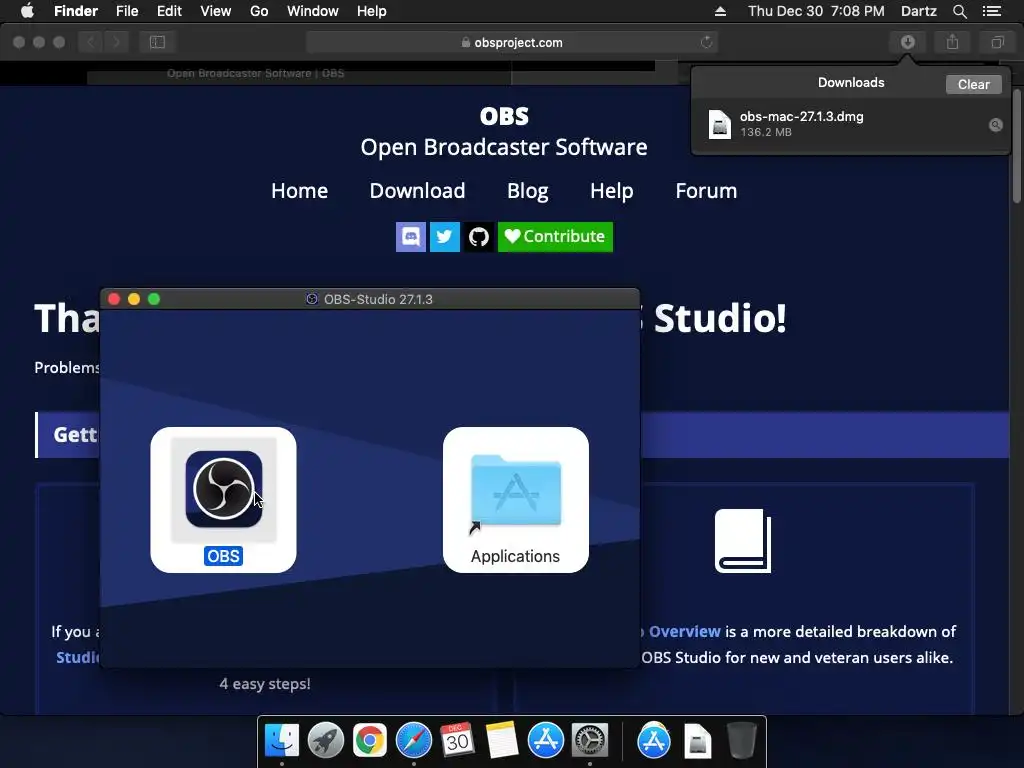Open the Download page link
This screenshot has width=1024, height=768.
(x=417, y=191)
